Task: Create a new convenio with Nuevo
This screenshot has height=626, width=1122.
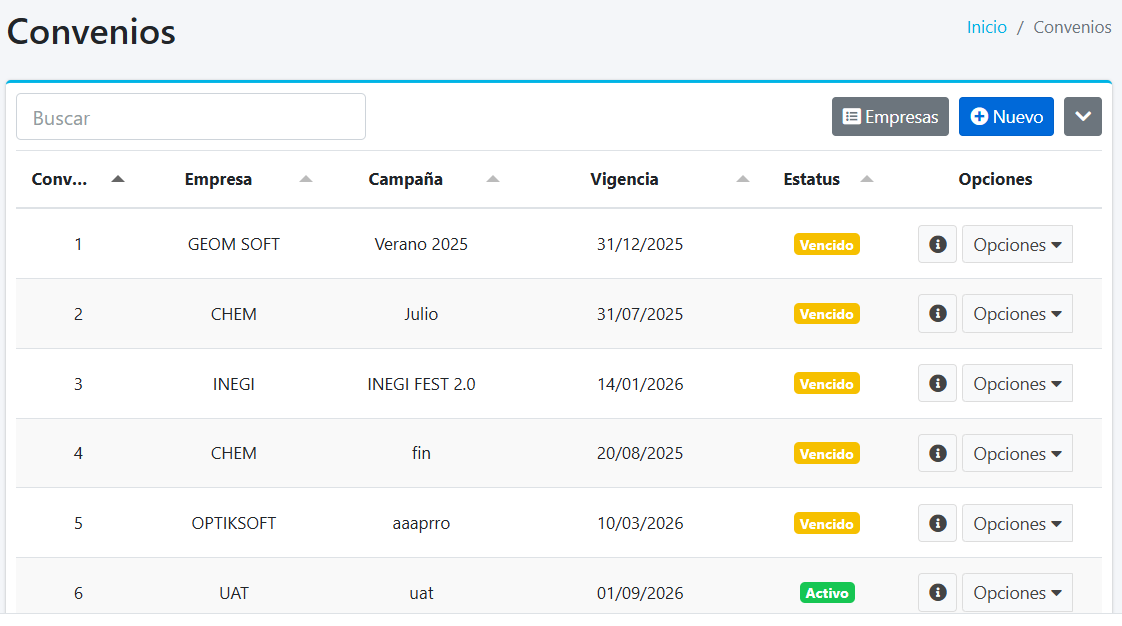Action: pyautogui.click(x=1006, y=117)
